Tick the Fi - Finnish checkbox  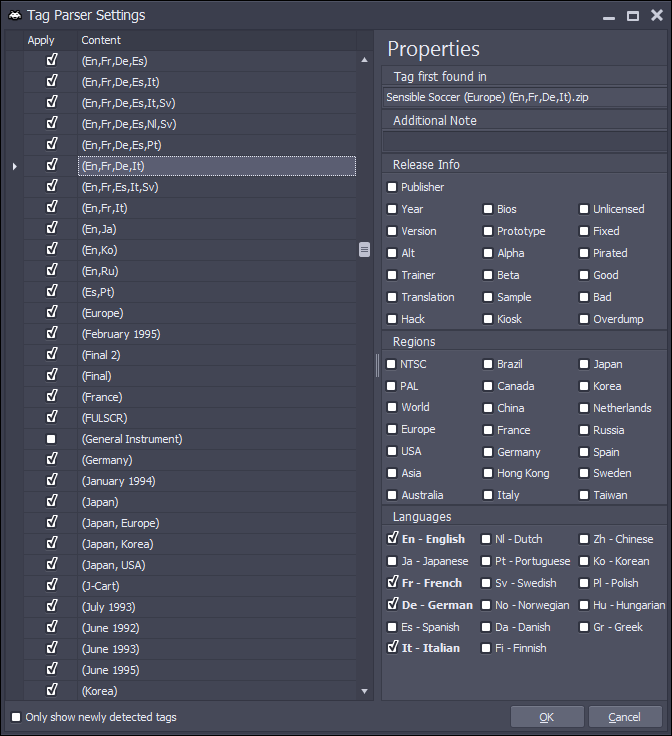(486, 648)
